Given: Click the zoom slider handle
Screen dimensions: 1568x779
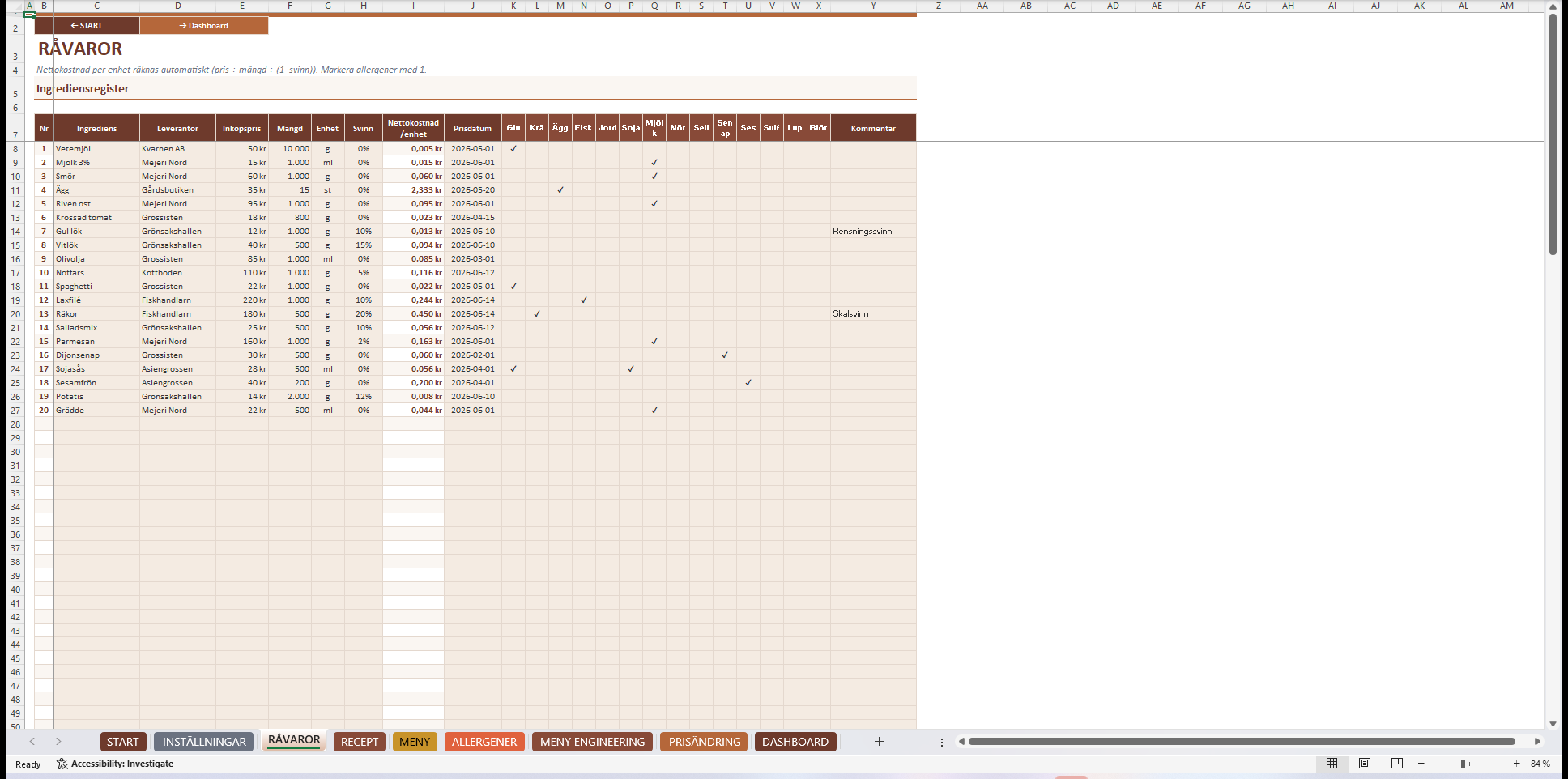Looking at the screenshot, I should 1464,764.
